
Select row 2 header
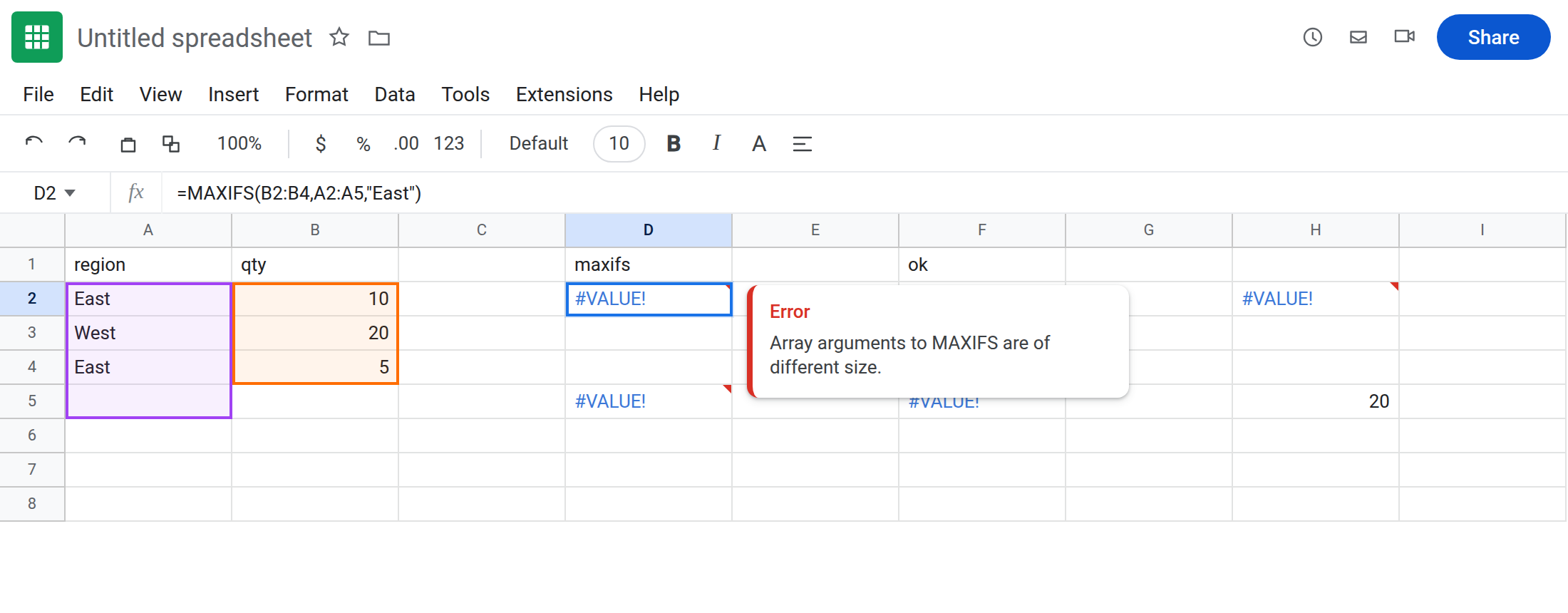pyautogui.click(x=32, y=299)
